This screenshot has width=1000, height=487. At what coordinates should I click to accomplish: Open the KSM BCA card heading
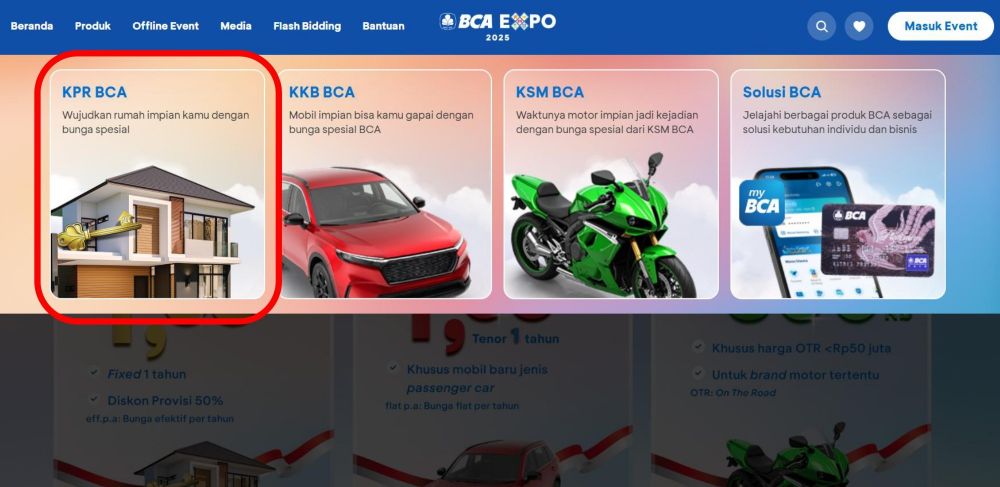(x=550, y=92)
